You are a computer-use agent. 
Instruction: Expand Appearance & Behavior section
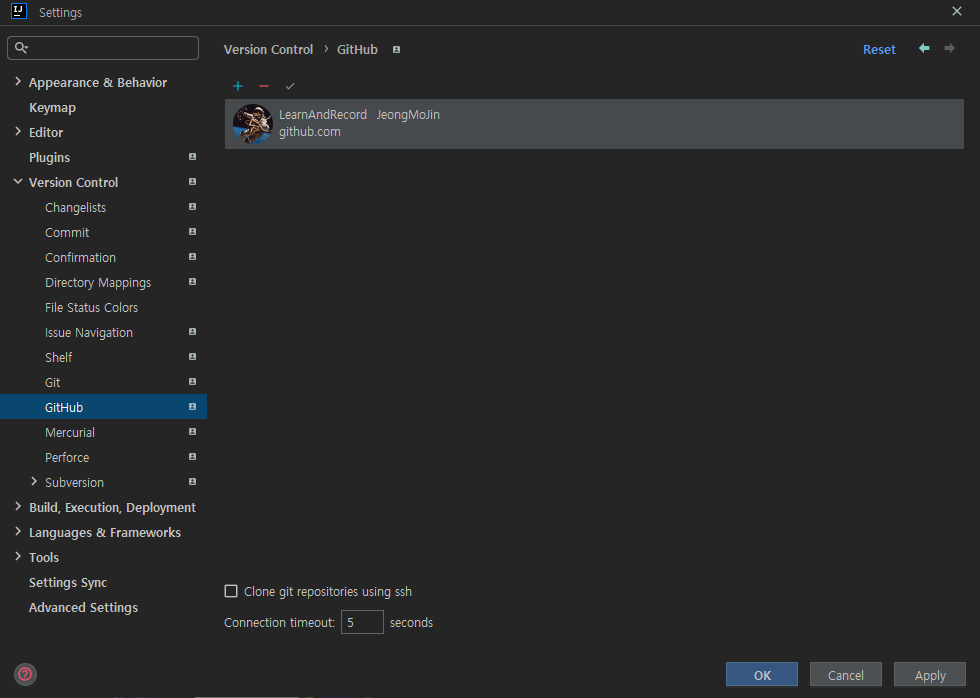pyautogui.click(x=18, y=81)
